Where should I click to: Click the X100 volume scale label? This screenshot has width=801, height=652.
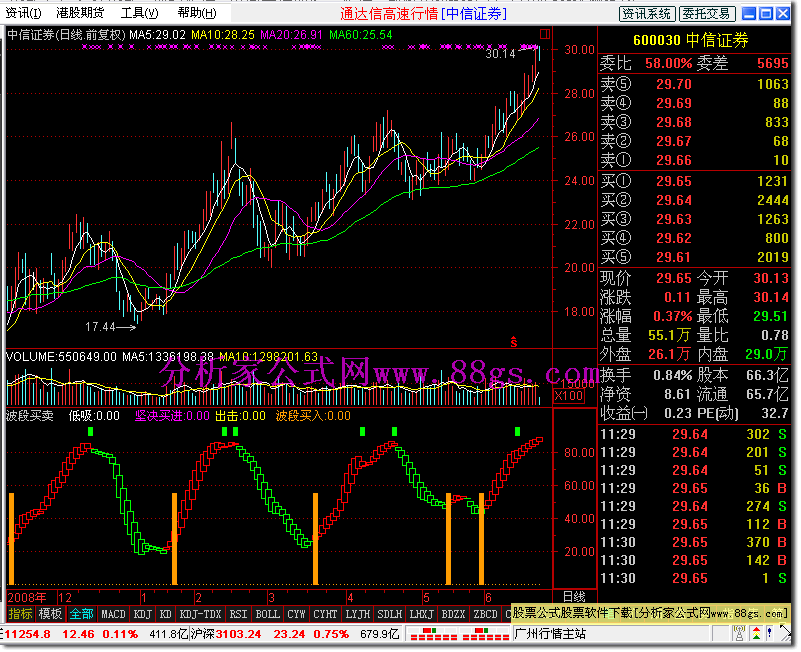click(569, 396)
